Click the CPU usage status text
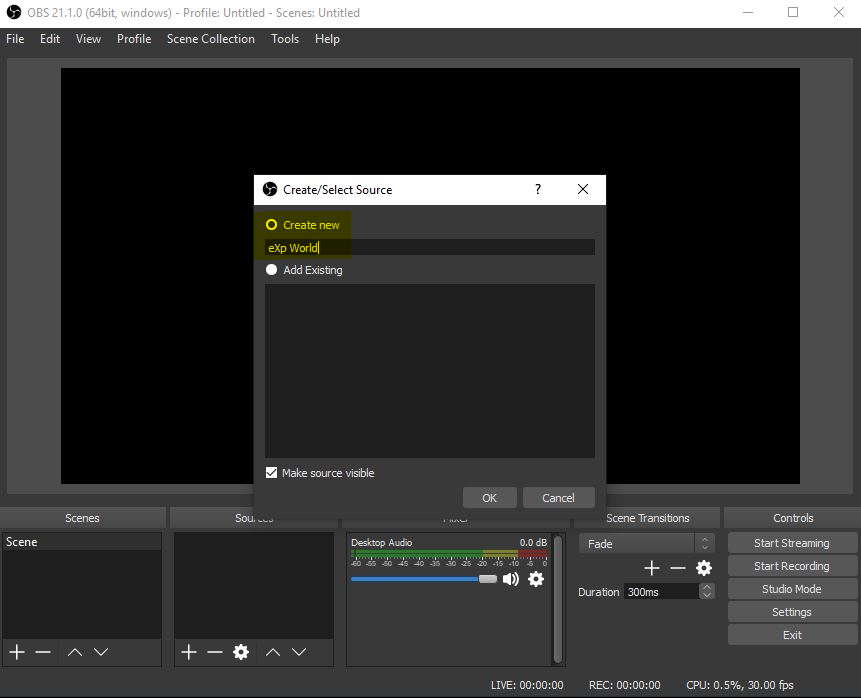861x698 pixels. point(740,685)
